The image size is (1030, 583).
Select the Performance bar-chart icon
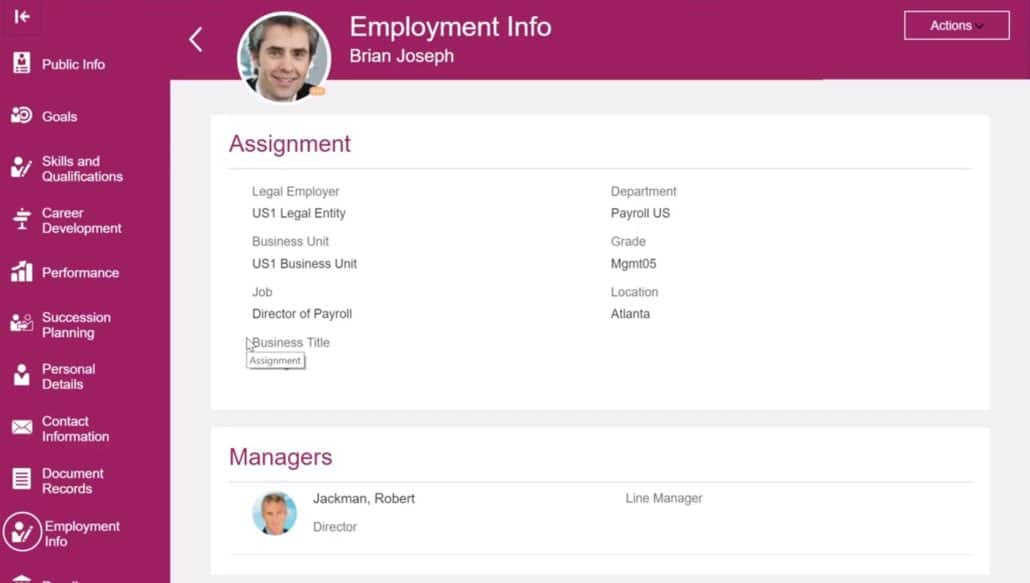(x=20, y=272)
